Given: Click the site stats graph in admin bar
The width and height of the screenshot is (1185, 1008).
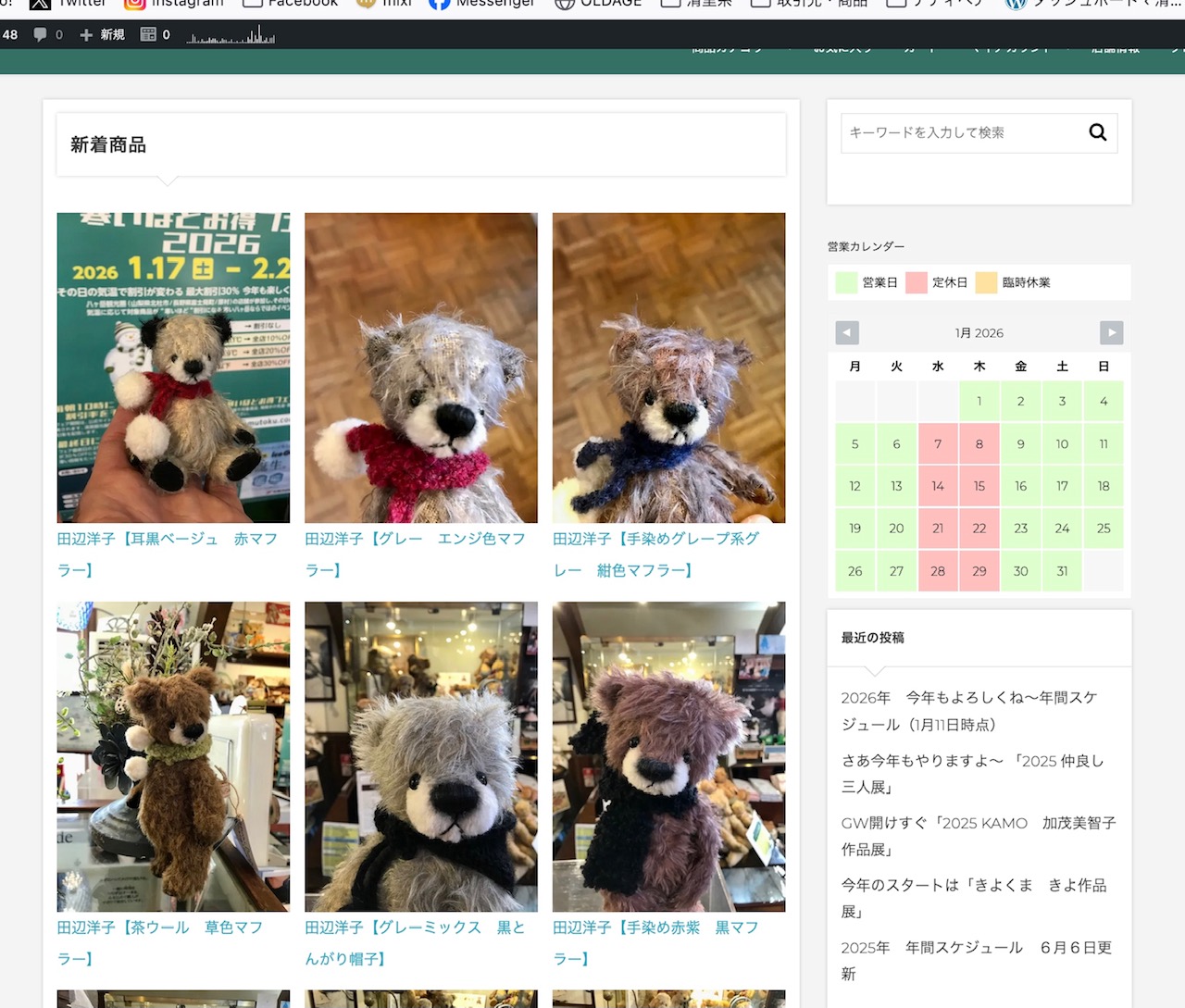Looking at the screenshot, I should [x=230, y=36].
